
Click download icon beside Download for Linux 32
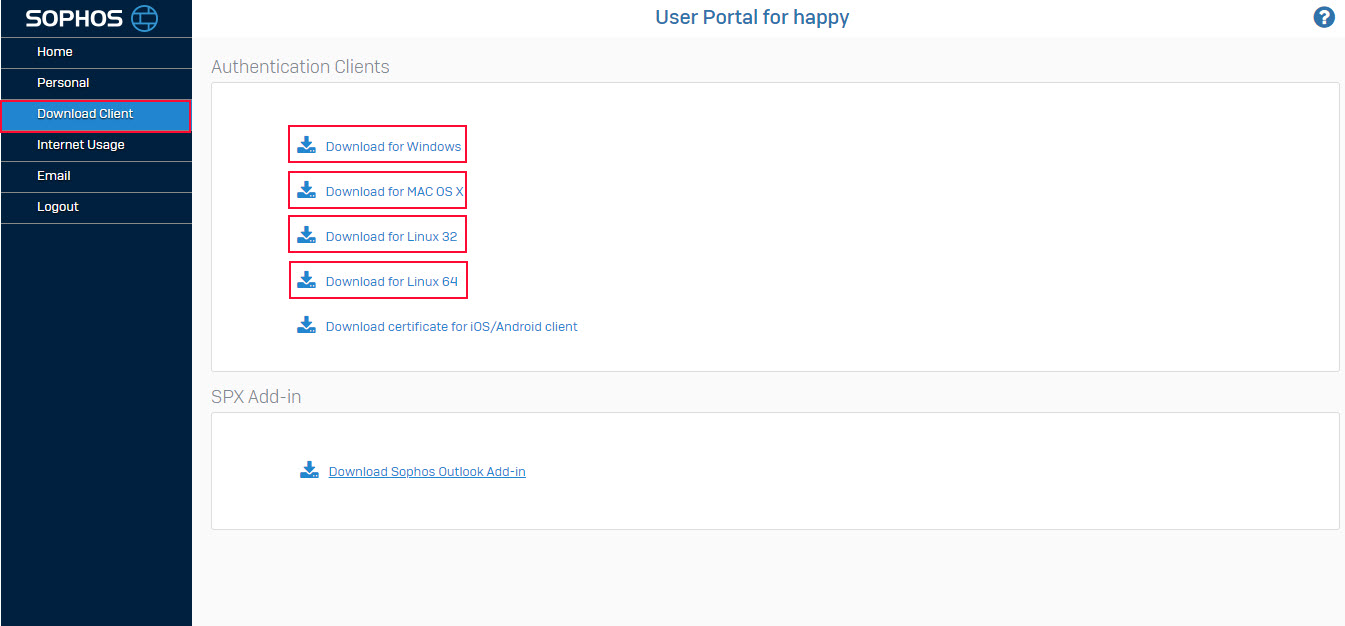(x=306, y=236)
